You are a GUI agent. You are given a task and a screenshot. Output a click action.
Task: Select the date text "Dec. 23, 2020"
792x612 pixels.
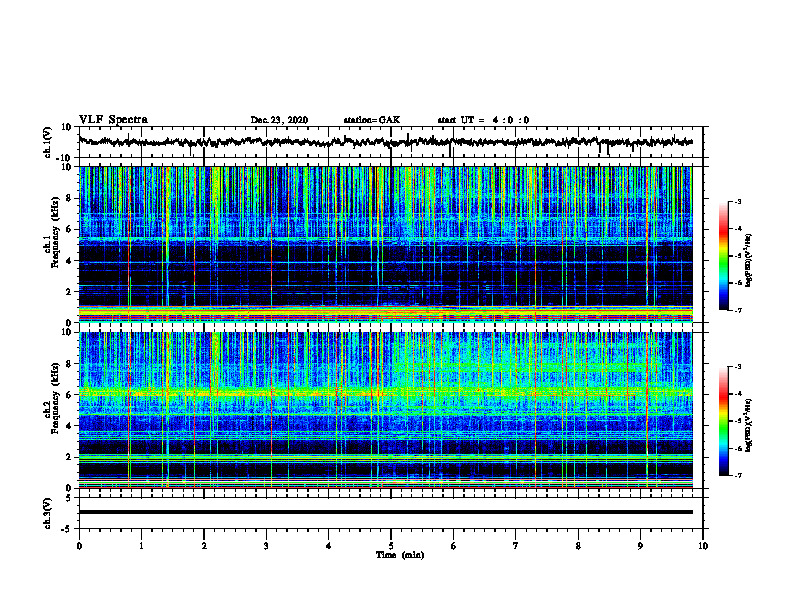point(279,120)
